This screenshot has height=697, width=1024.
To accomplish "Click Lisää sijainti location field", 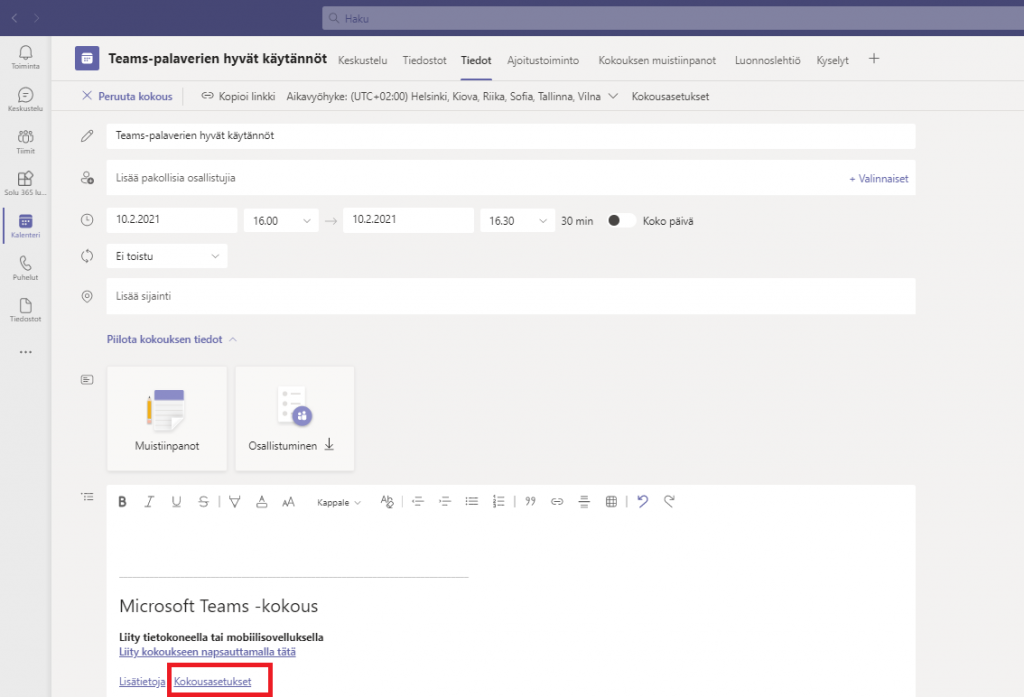I will click(x=511, y=296).
